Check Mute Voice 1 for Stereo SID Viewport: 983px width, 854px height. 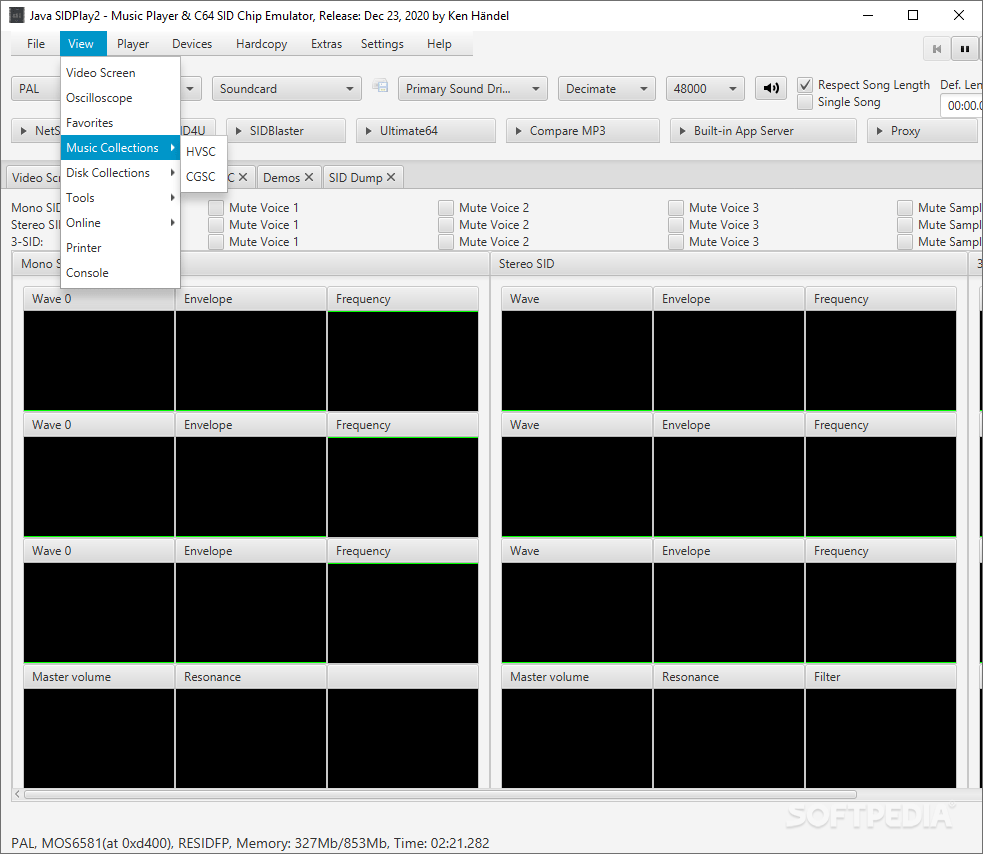216,224
